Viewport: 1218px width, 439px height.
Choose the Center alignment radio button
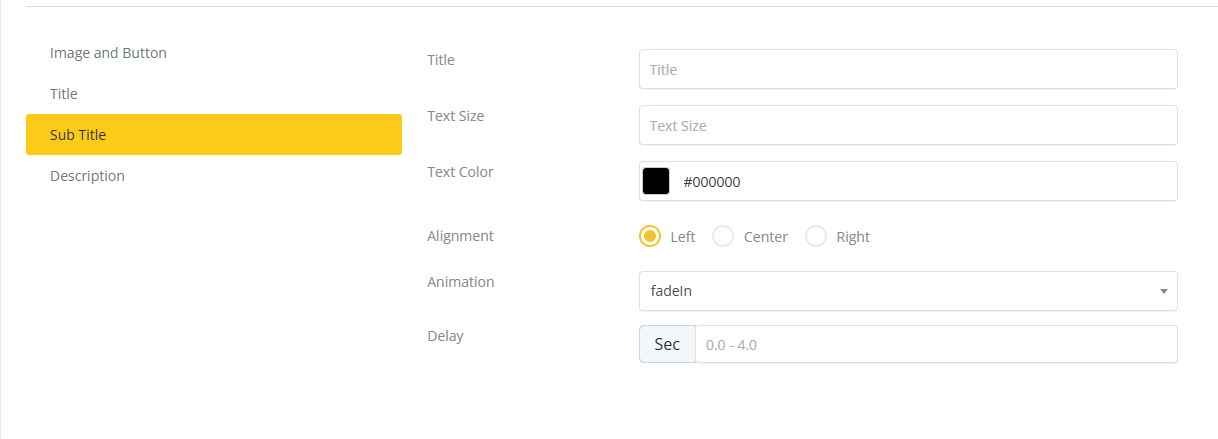(x=723, y=237)
